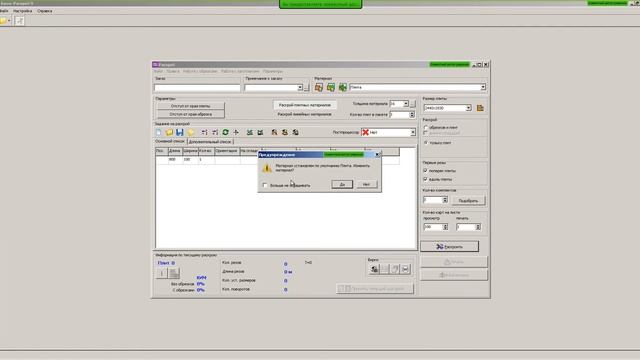Click the grid icon button under Пакет label
640x360 pixels.
pos(174,273)
